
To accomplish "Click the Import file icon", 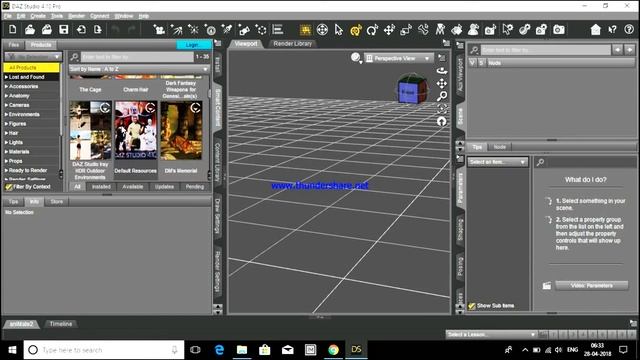I will (x=81, y=30).
